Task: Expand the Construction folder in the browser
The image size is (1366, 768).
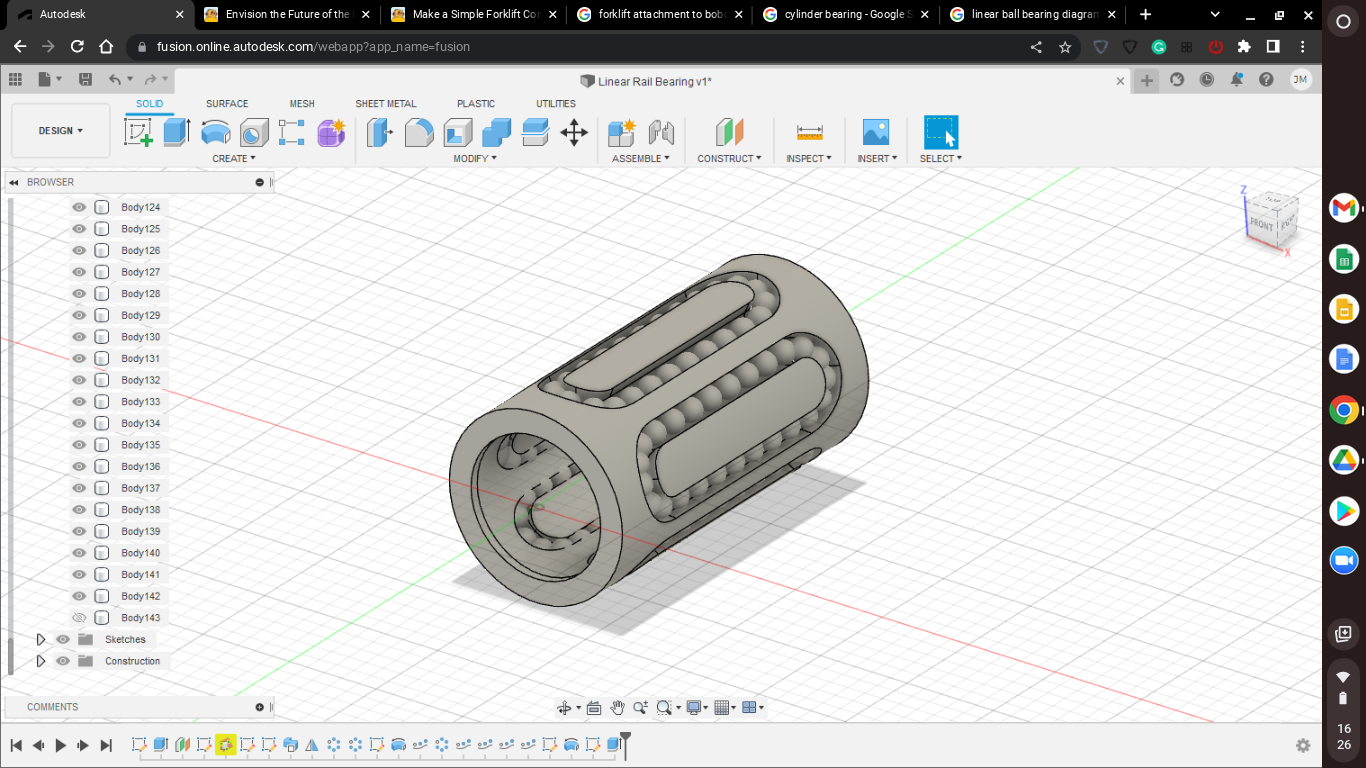Action: [41, 660]
